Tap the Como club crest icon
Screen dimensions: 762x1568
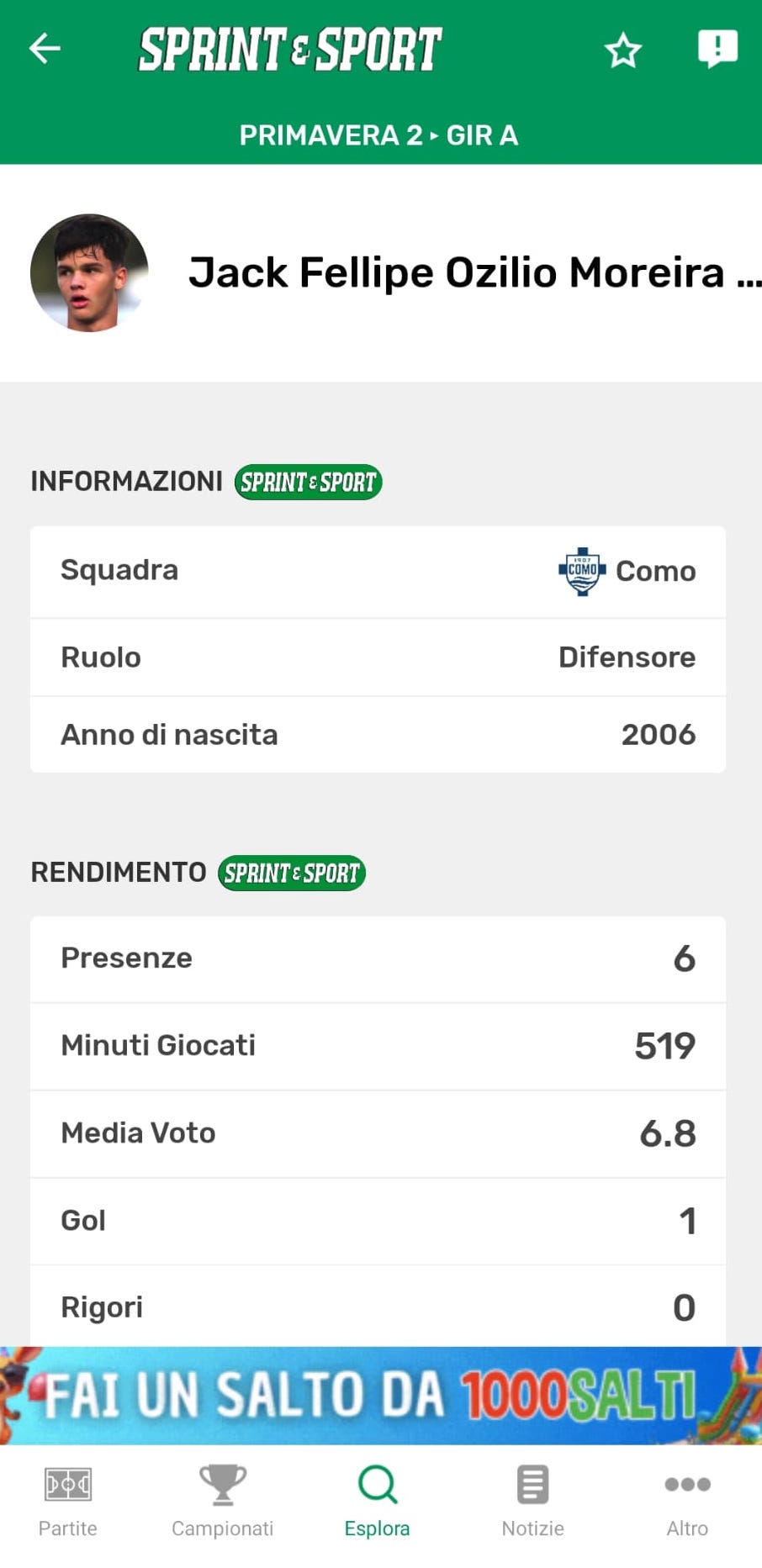click(582, 572)
